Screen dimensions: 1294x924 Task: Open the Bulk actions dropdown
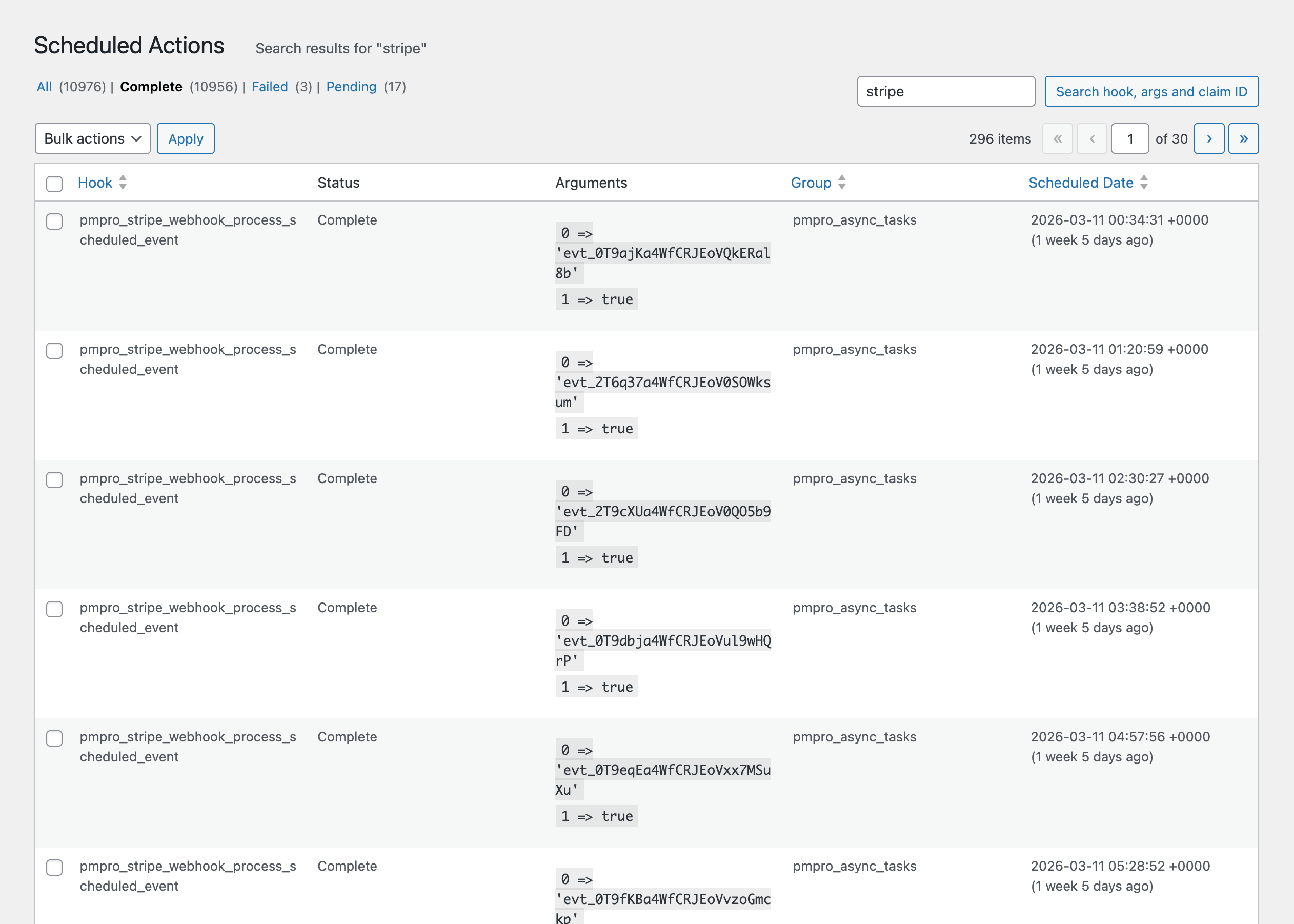click(x=92, y=138)
